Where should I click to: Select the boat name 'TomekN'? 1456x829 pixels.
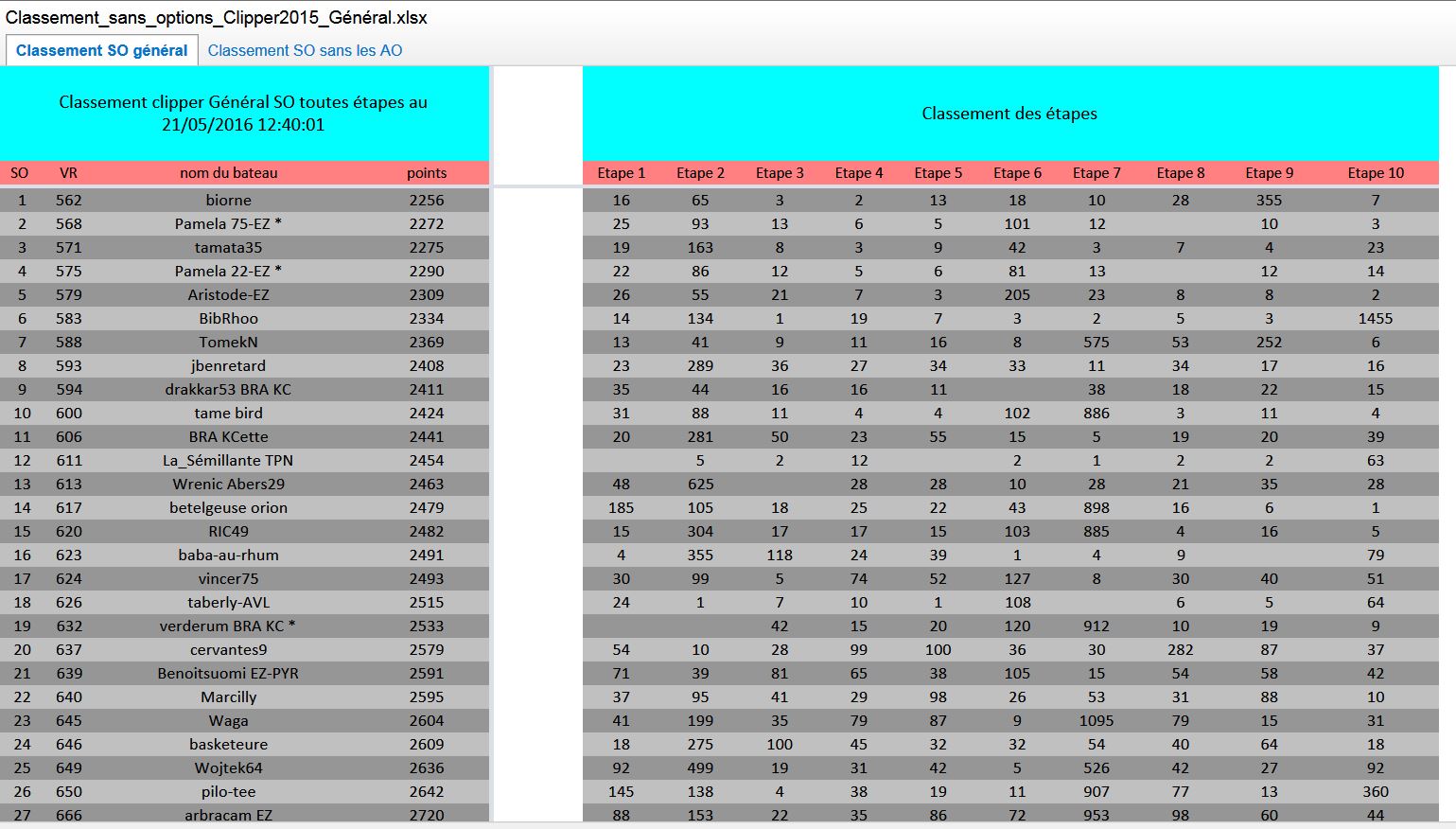tap(229, 343)
